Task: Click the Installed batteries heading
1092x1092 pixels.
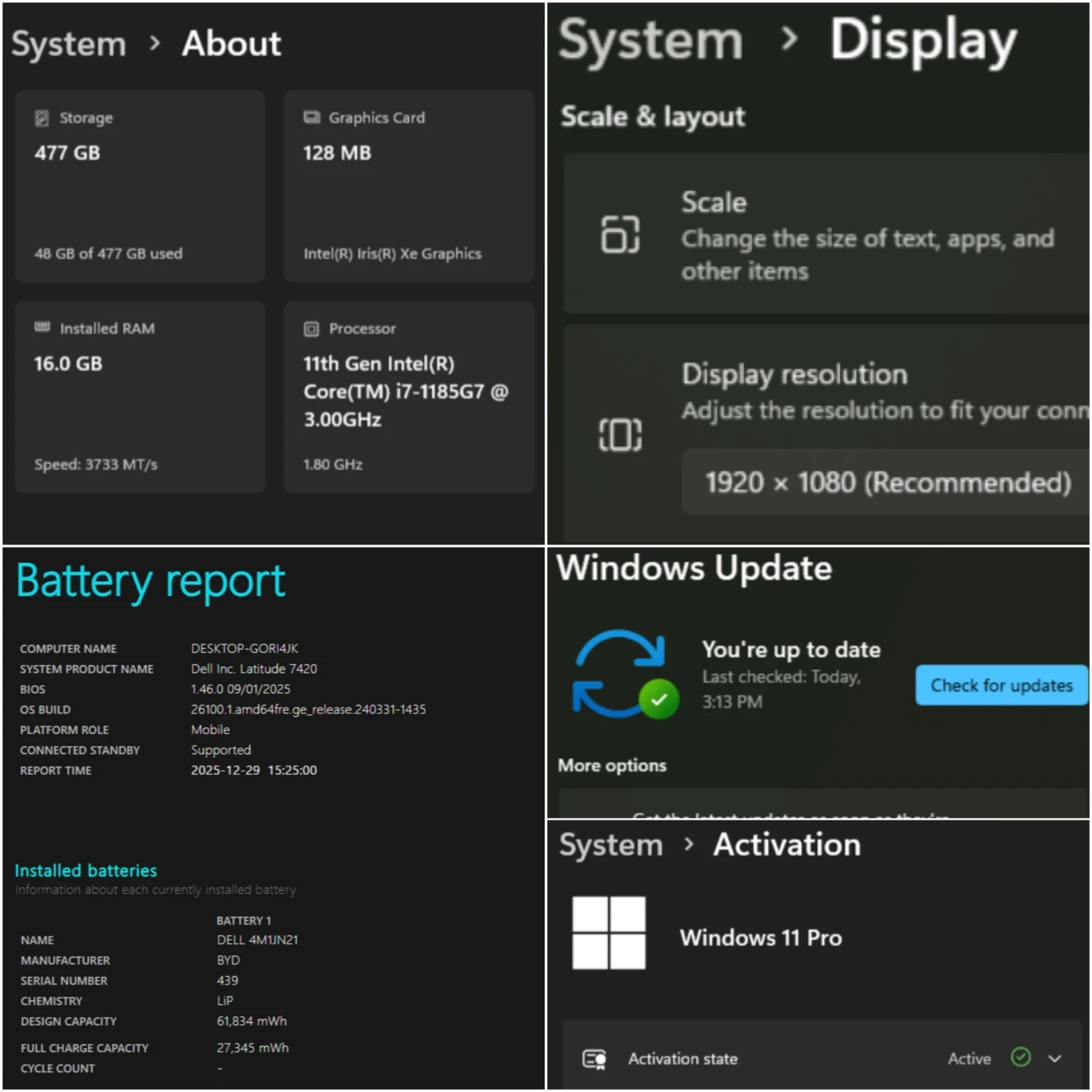Action: [86, 871]
